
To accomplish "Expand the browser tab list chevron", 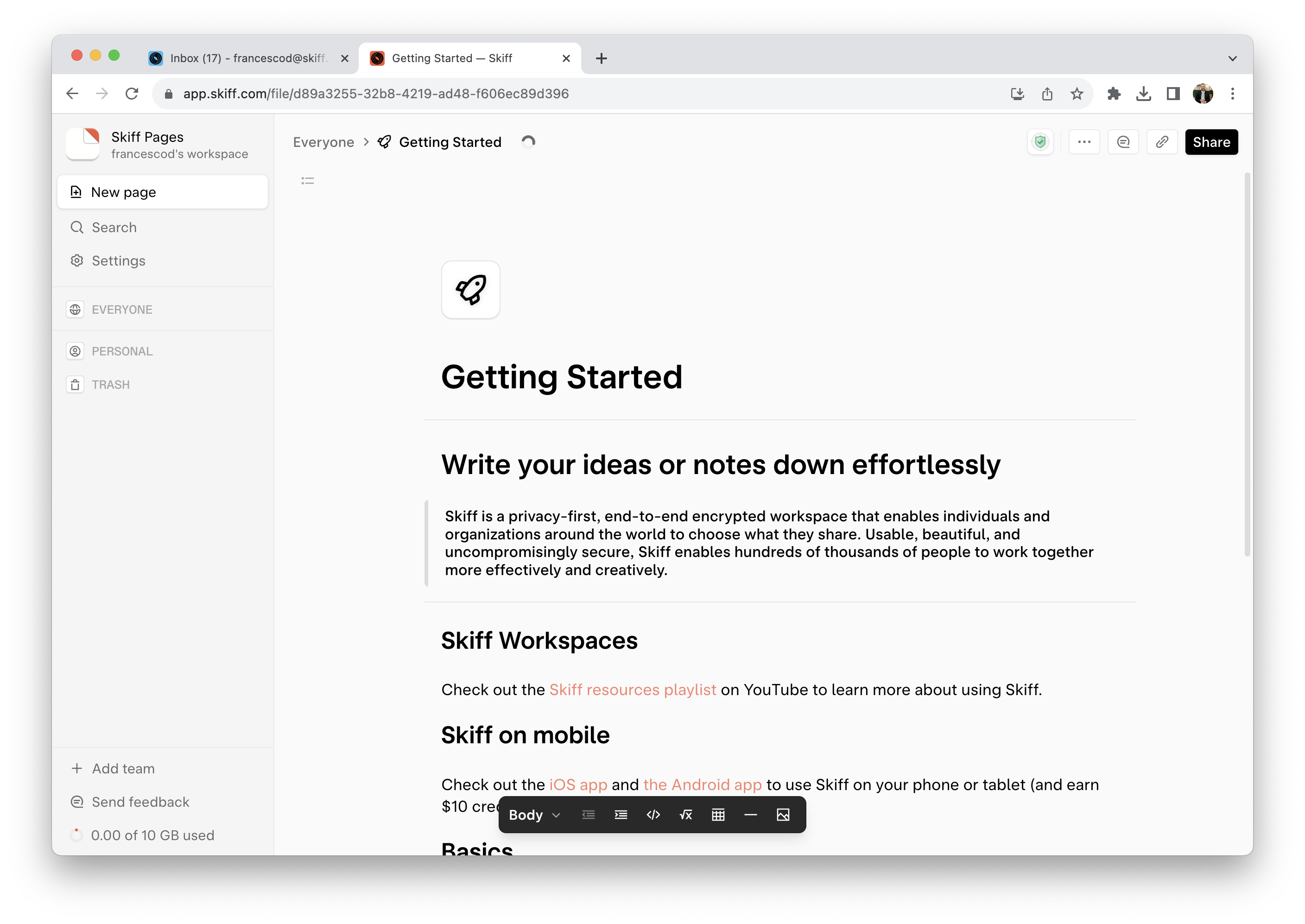I will [1232, 57].
